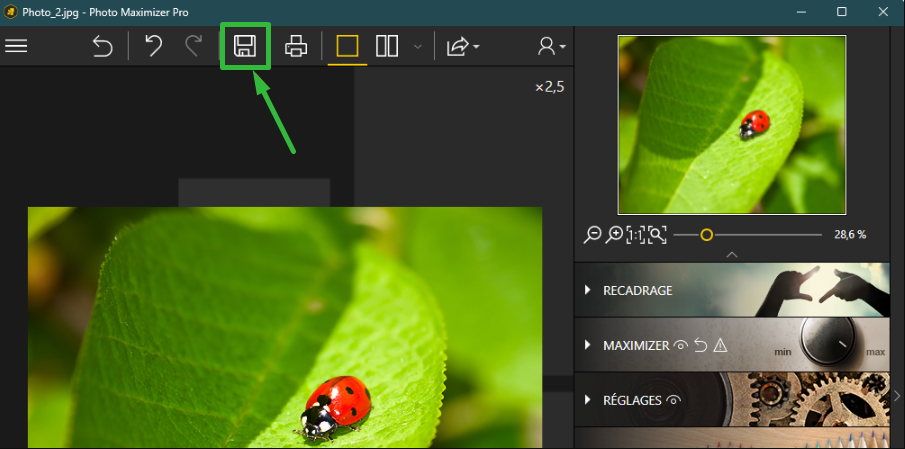
Task: Click the MAXIMIZER warning triangle icon
Action: pyautogui.click(x=720, y=346)
